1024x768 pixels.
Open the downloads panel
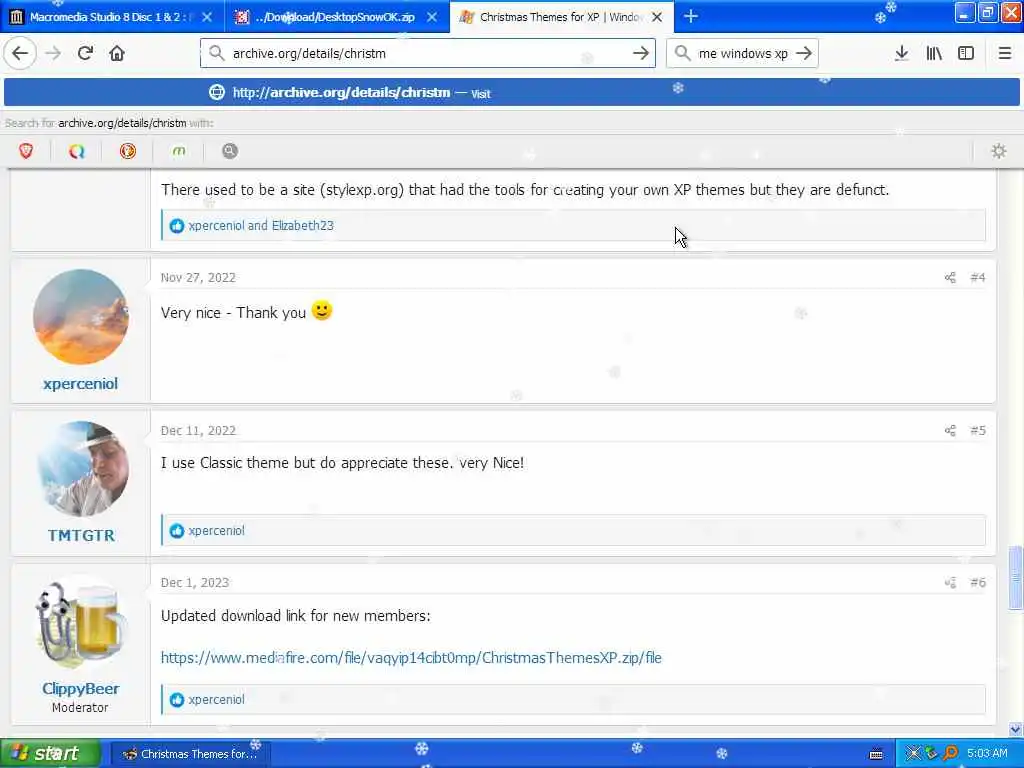coord(902,54)
